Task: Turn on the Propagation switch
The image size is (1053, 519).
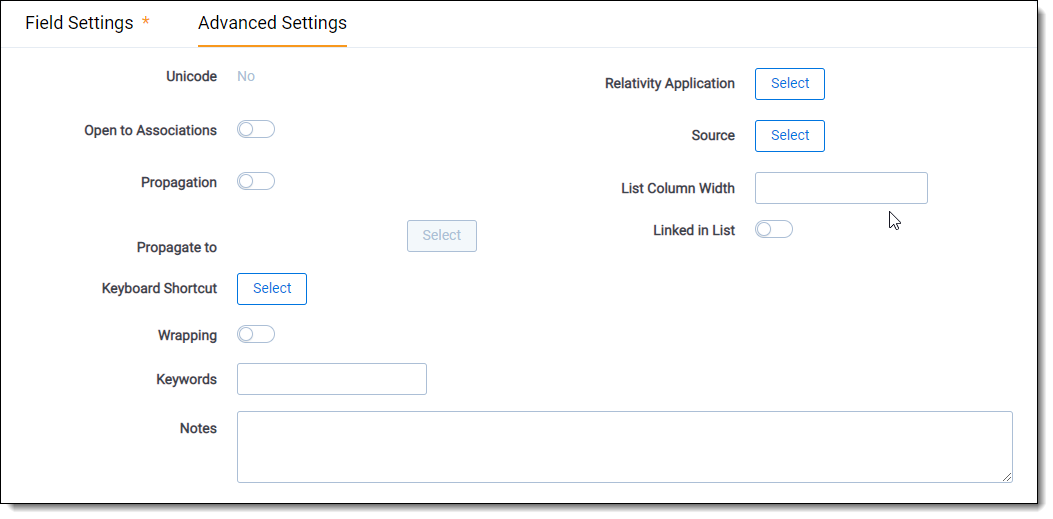Action: tap(255, 181)
